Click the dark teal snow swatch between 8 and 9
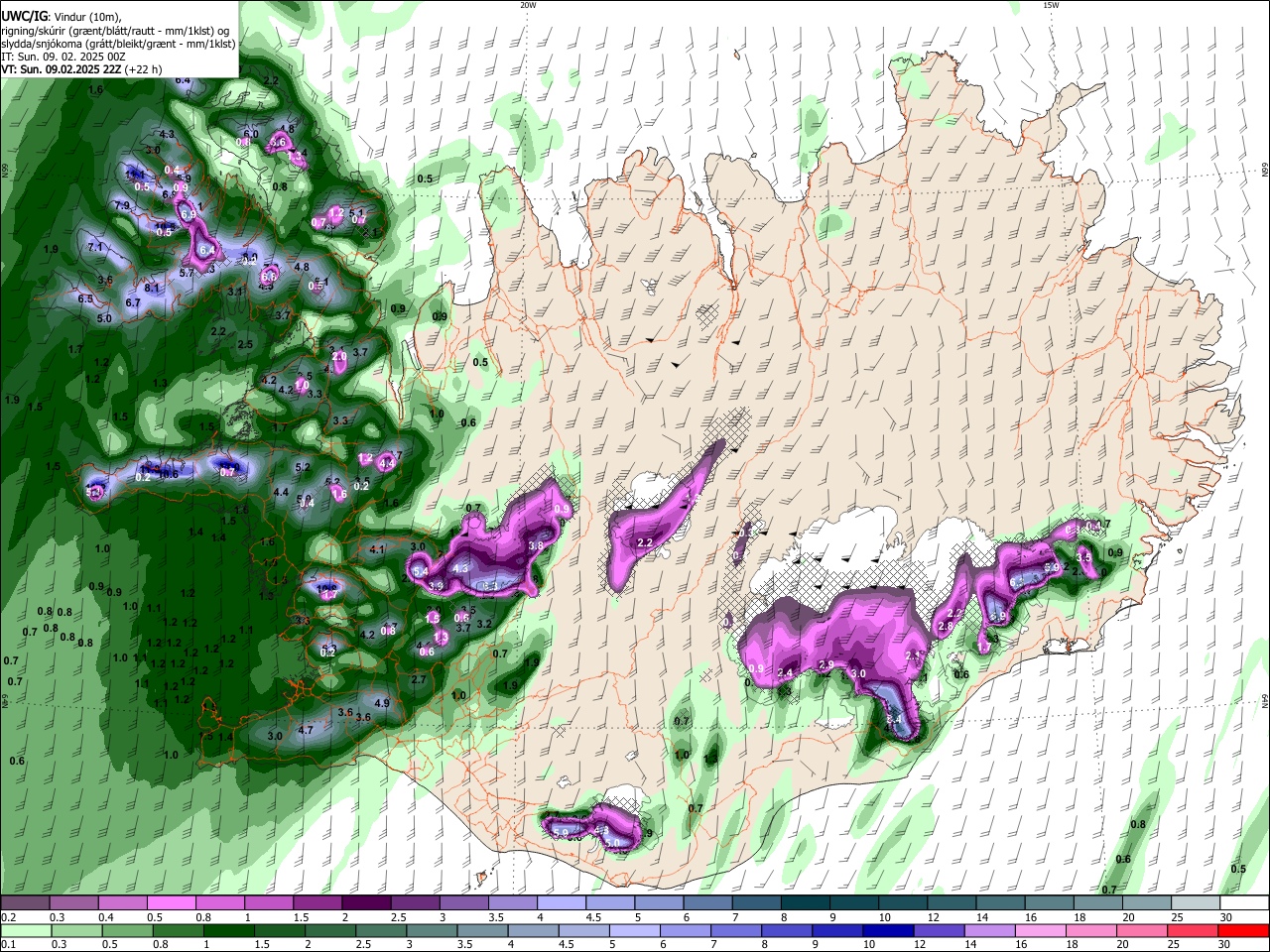Screen dimensions: 1270x952 (805, 903)
